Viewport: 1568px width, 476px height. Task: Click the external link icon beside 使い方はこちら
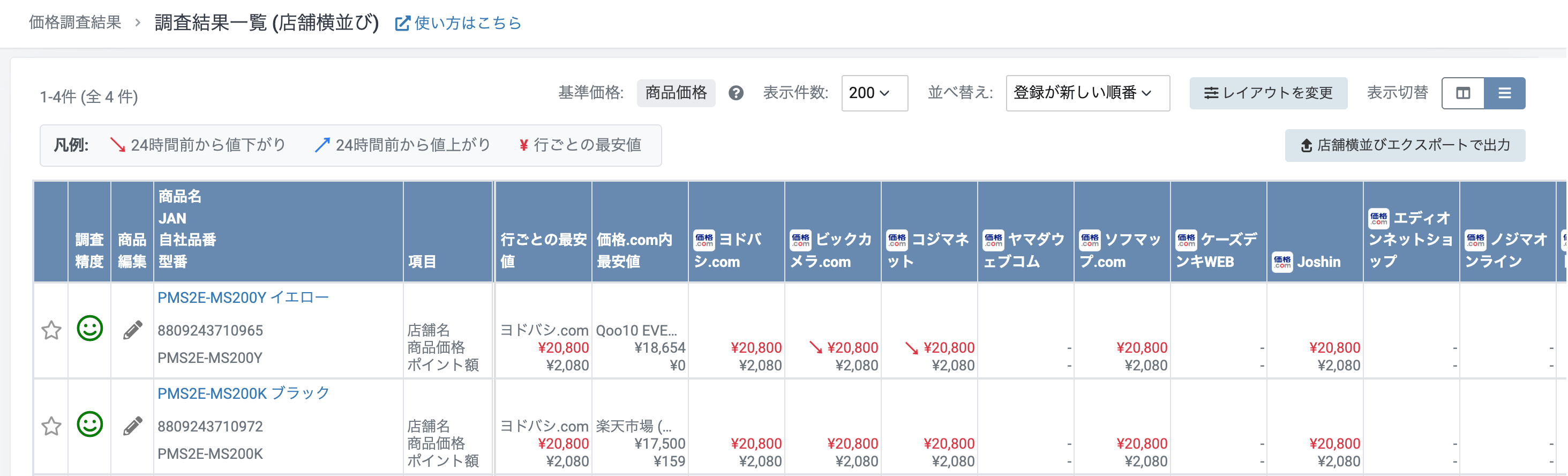coord(402,24)
